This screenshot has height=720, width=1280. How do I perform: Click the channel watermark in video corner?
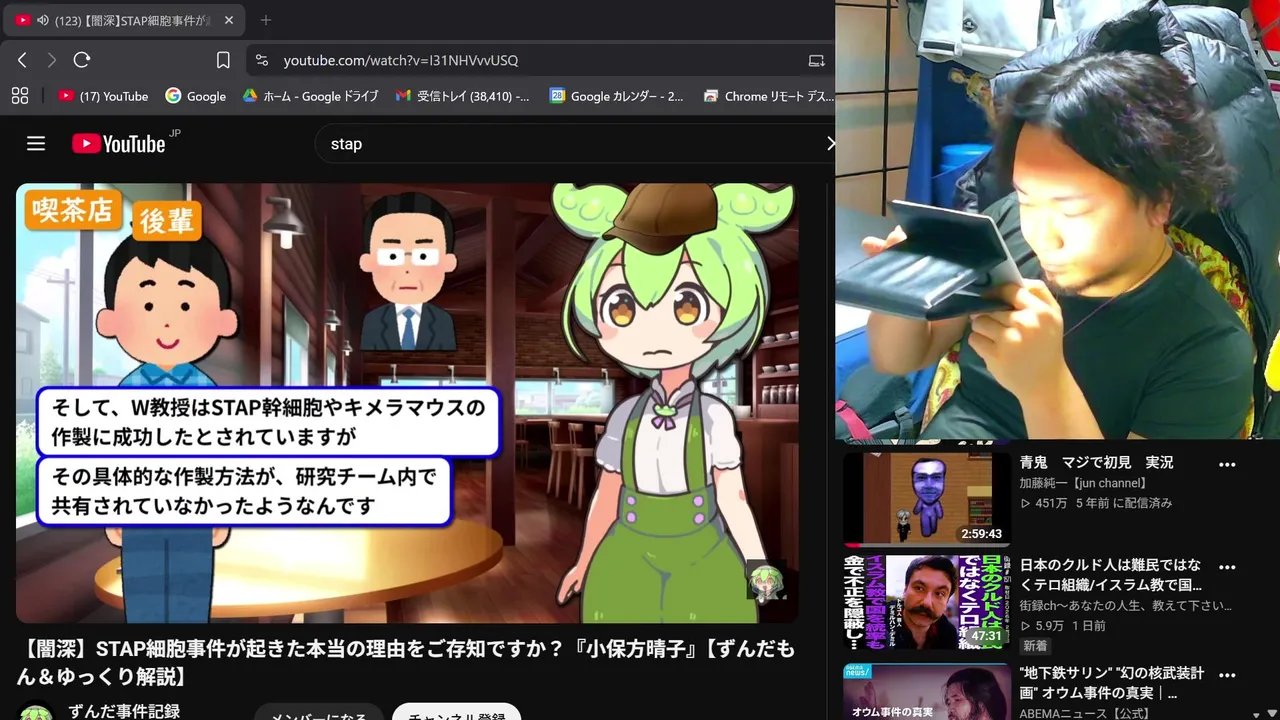click(766, 582)
